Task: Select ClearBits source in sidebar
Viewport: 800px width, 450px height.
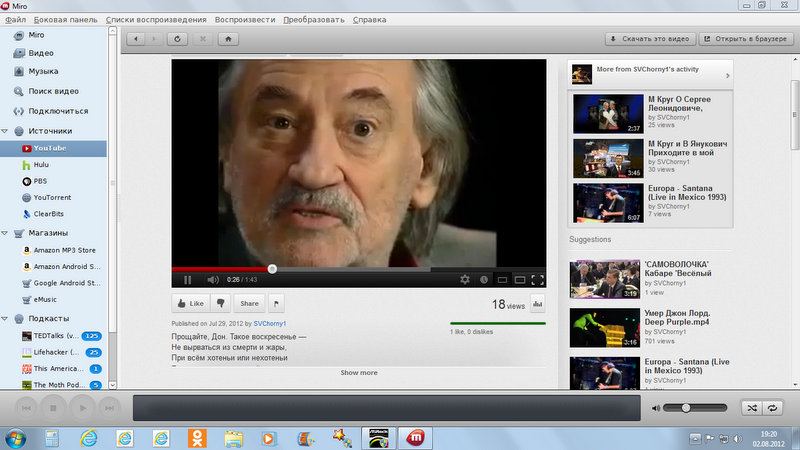Action: click(x=54, y=214)
